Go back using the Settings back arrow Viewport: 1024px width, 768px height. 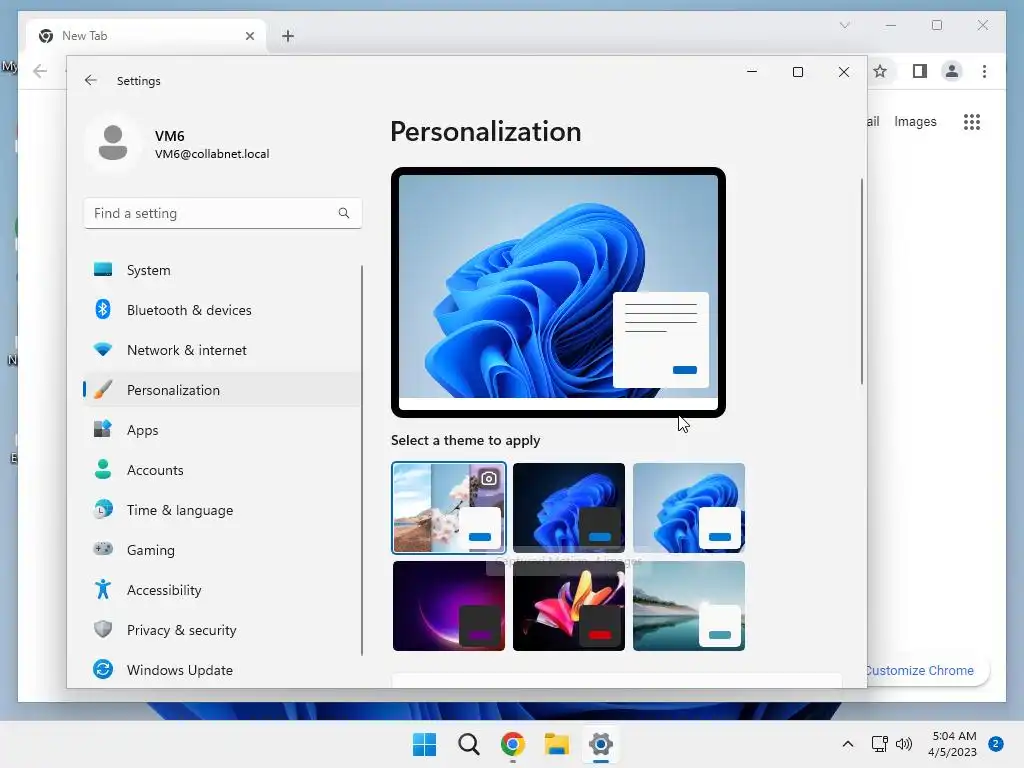(x=91, y=80)
